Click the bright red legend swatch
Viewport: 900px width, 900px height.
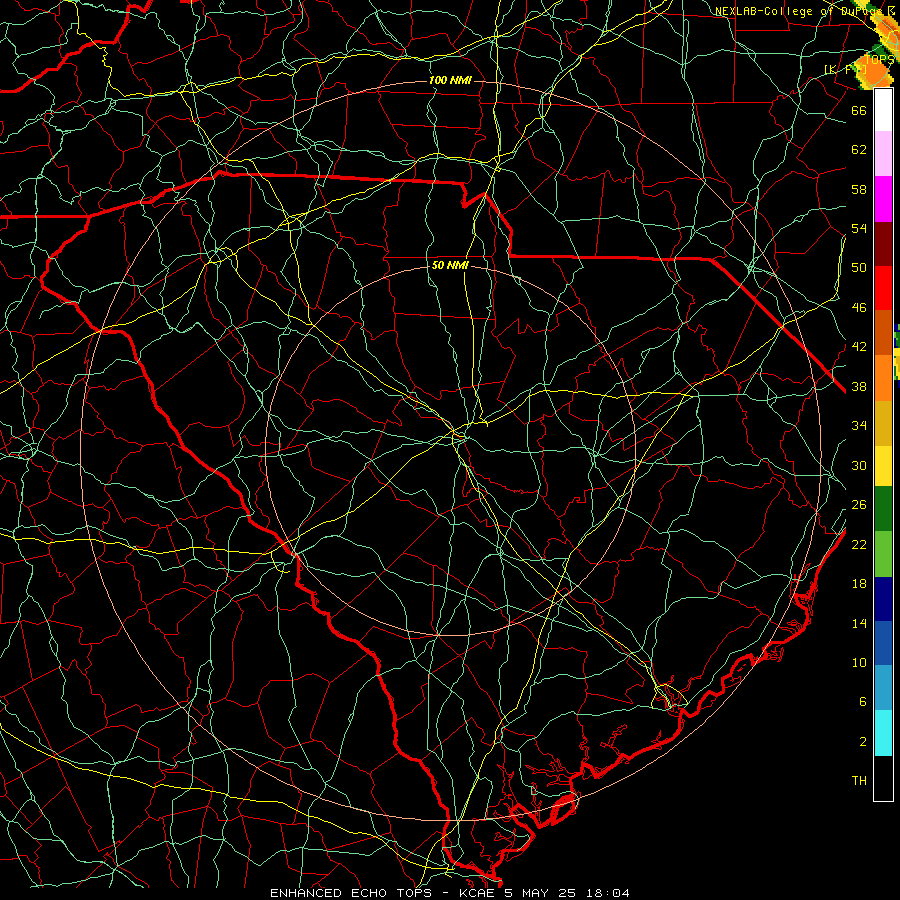(883, 288)
